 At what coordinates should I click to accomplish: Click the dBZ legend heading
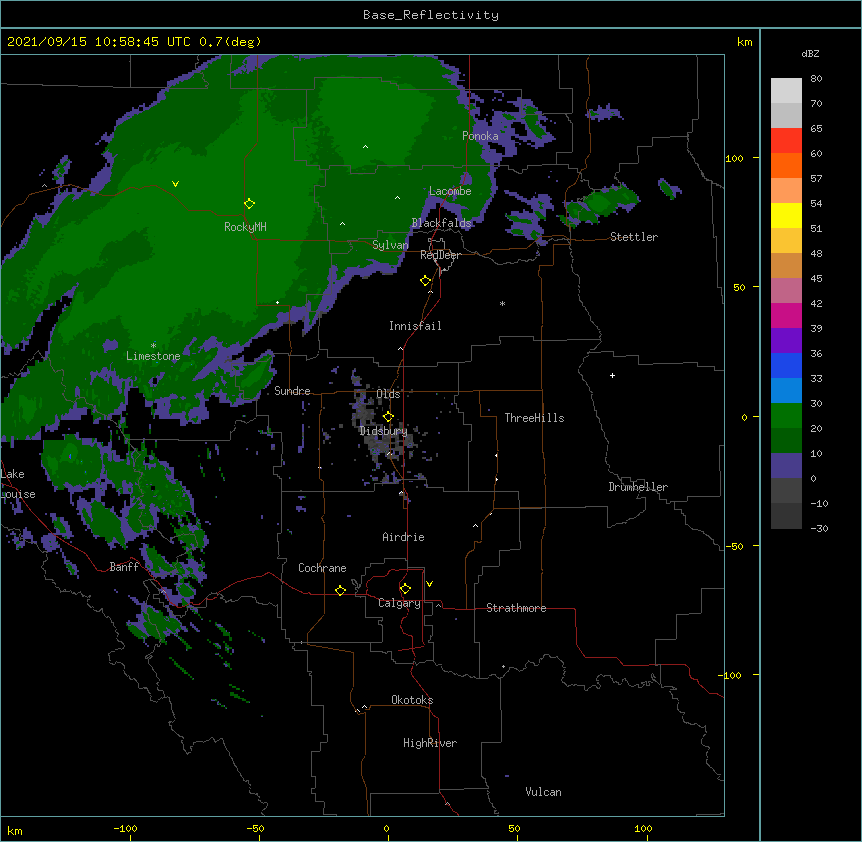tap(810, 53)
